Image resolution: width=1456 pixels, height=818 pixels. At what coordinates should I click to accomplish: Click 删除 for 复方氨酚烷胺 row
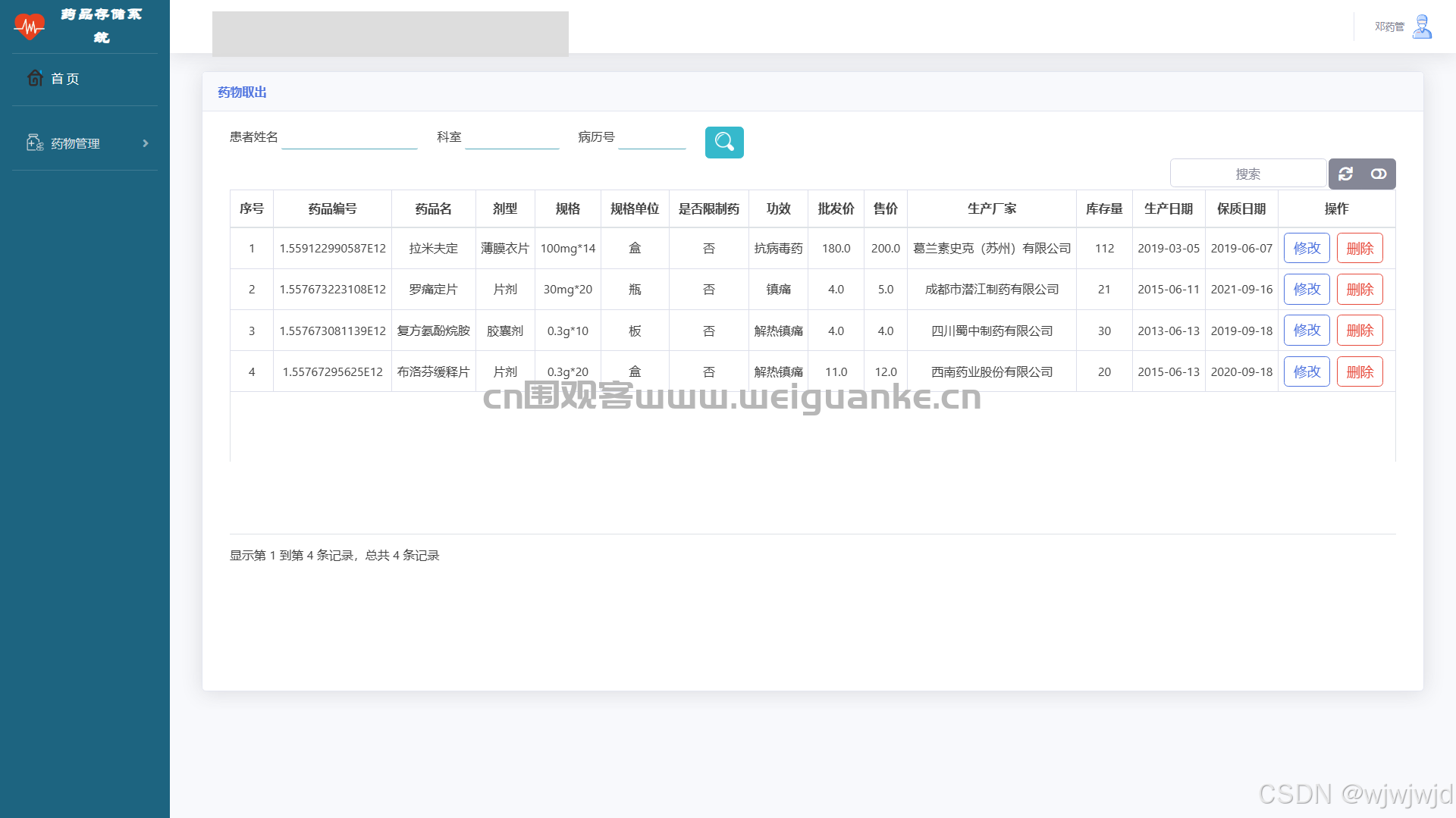tap(1360, 331)
